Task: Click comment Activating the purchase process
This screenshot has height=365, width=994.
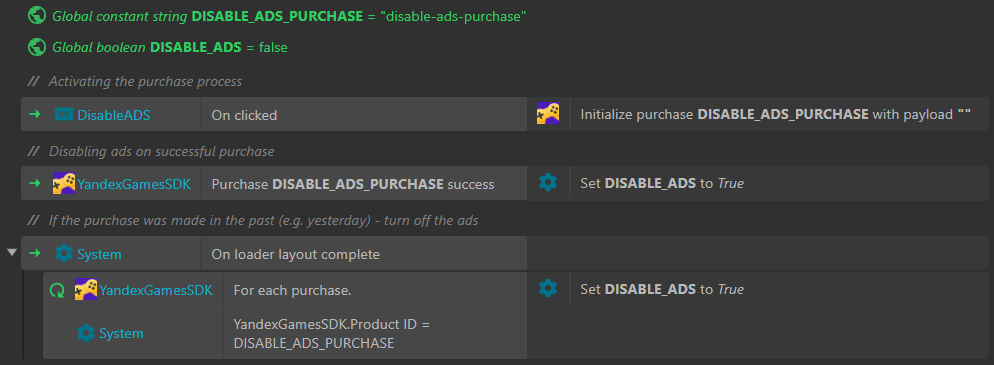Action: point(145,82)
